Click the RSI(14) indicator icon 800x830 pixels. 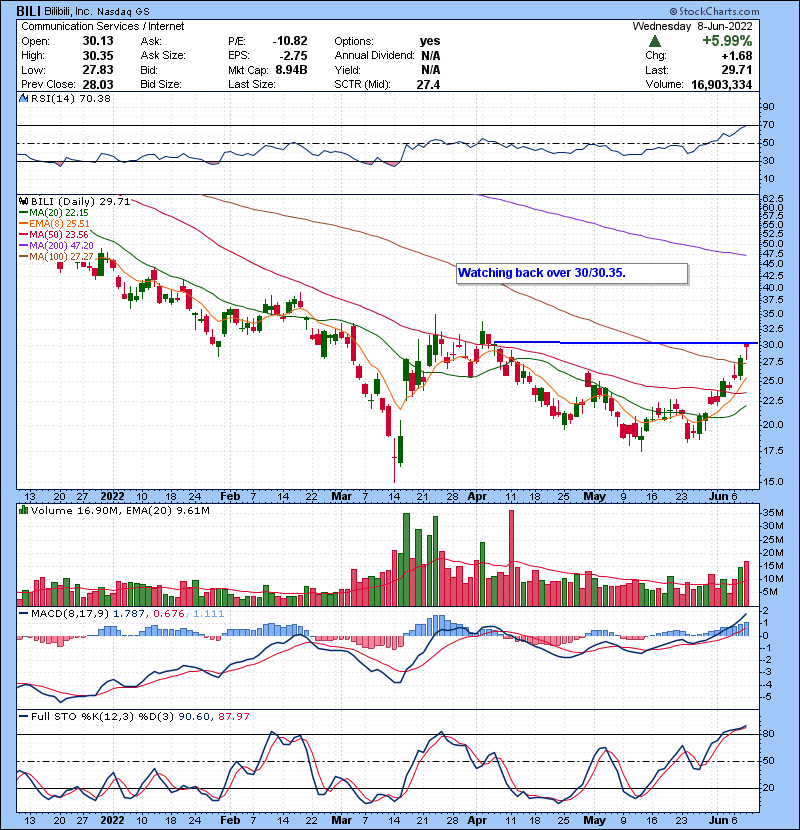coord(23,98)
